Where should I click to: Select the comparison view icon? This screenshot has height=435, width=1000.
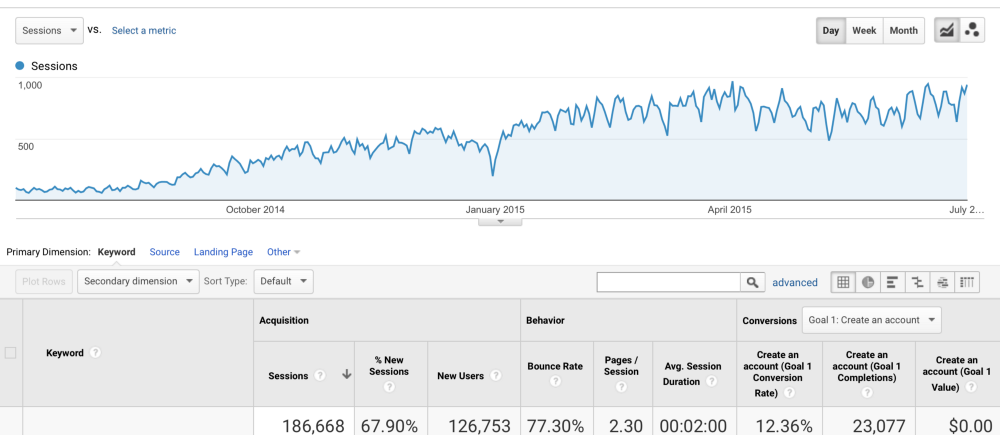point(918,282)
